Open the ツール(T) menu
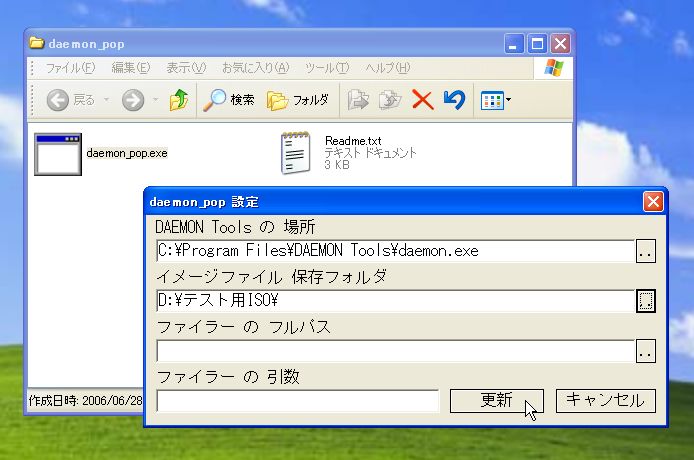 click(327, 68)
